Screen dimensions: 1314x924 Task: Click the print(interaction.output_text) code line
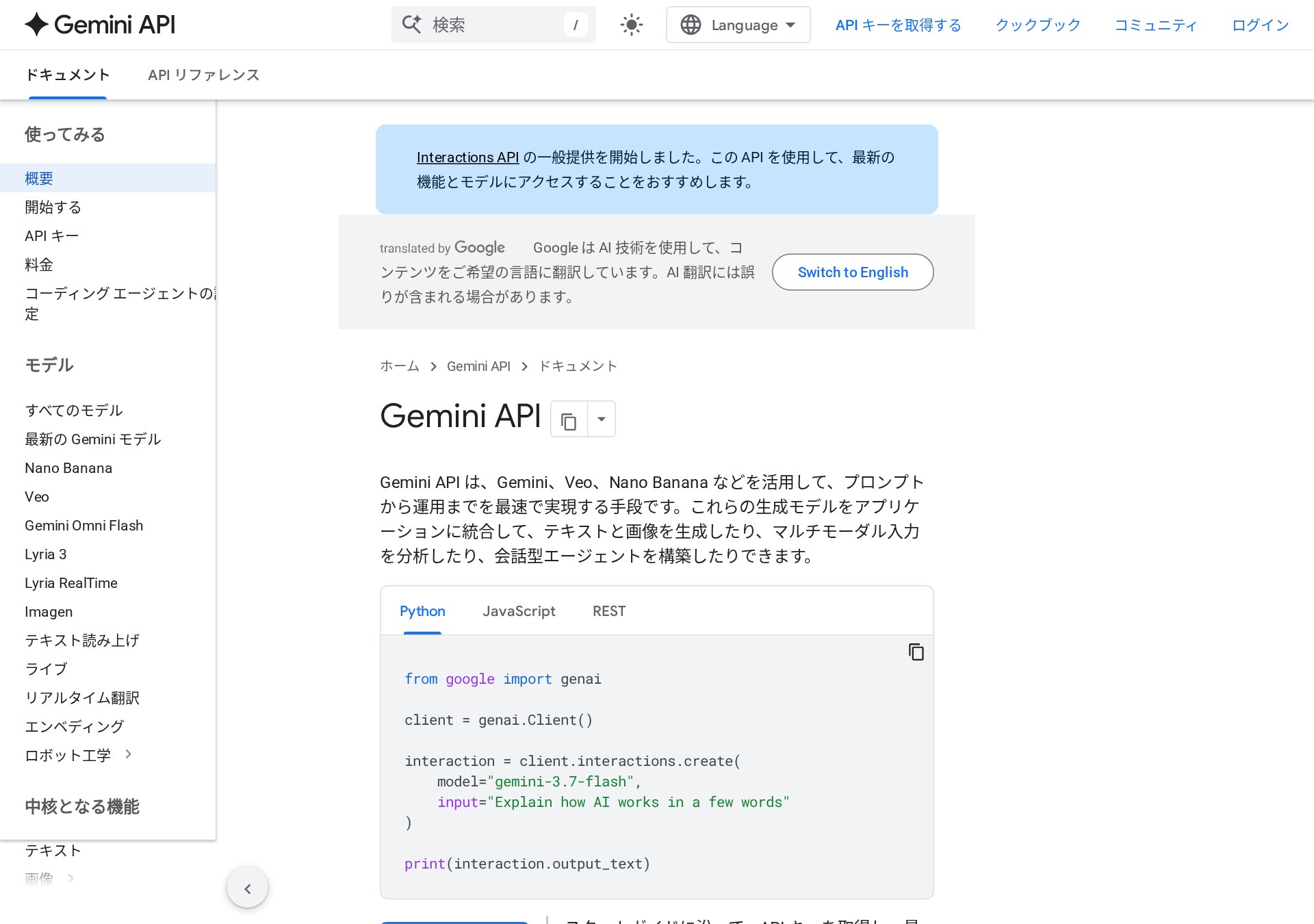coord(527,864)
